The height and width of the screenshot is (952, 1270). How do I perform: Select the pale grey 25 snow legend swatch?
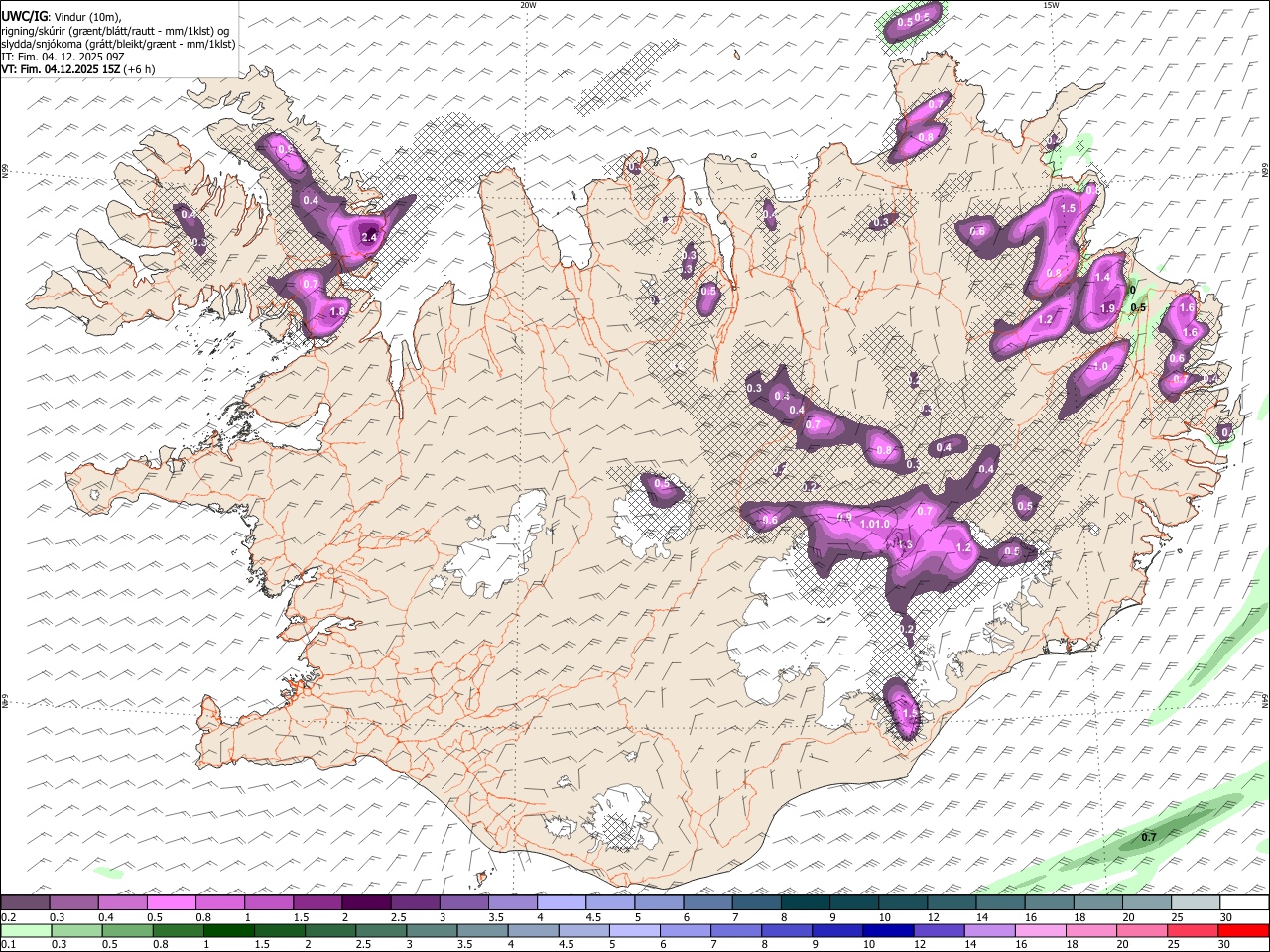[1196, 902]
